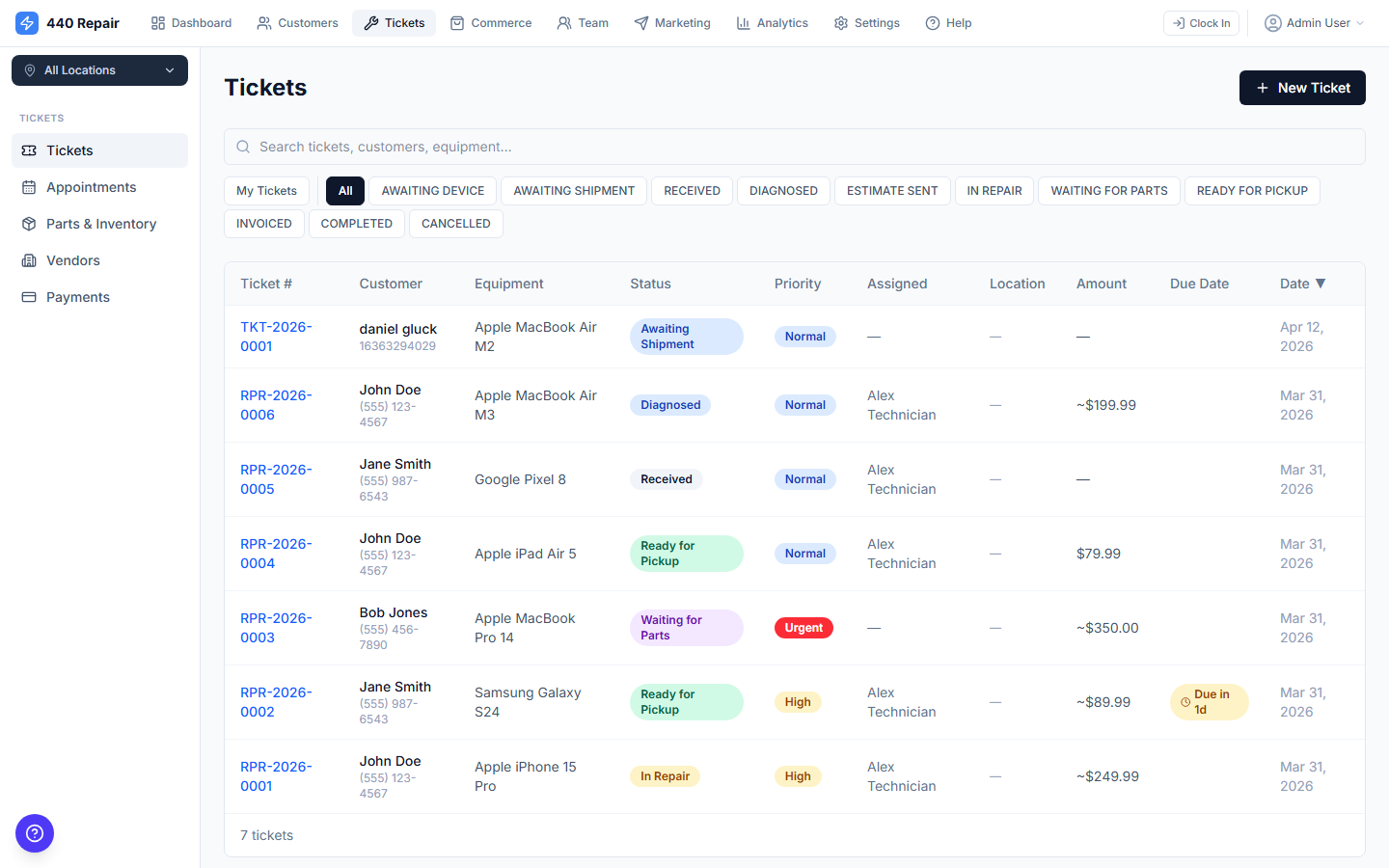This screenshot has width=1389, height=868.
Task: Open the floating help bubble icon
Action: point(35,833)
